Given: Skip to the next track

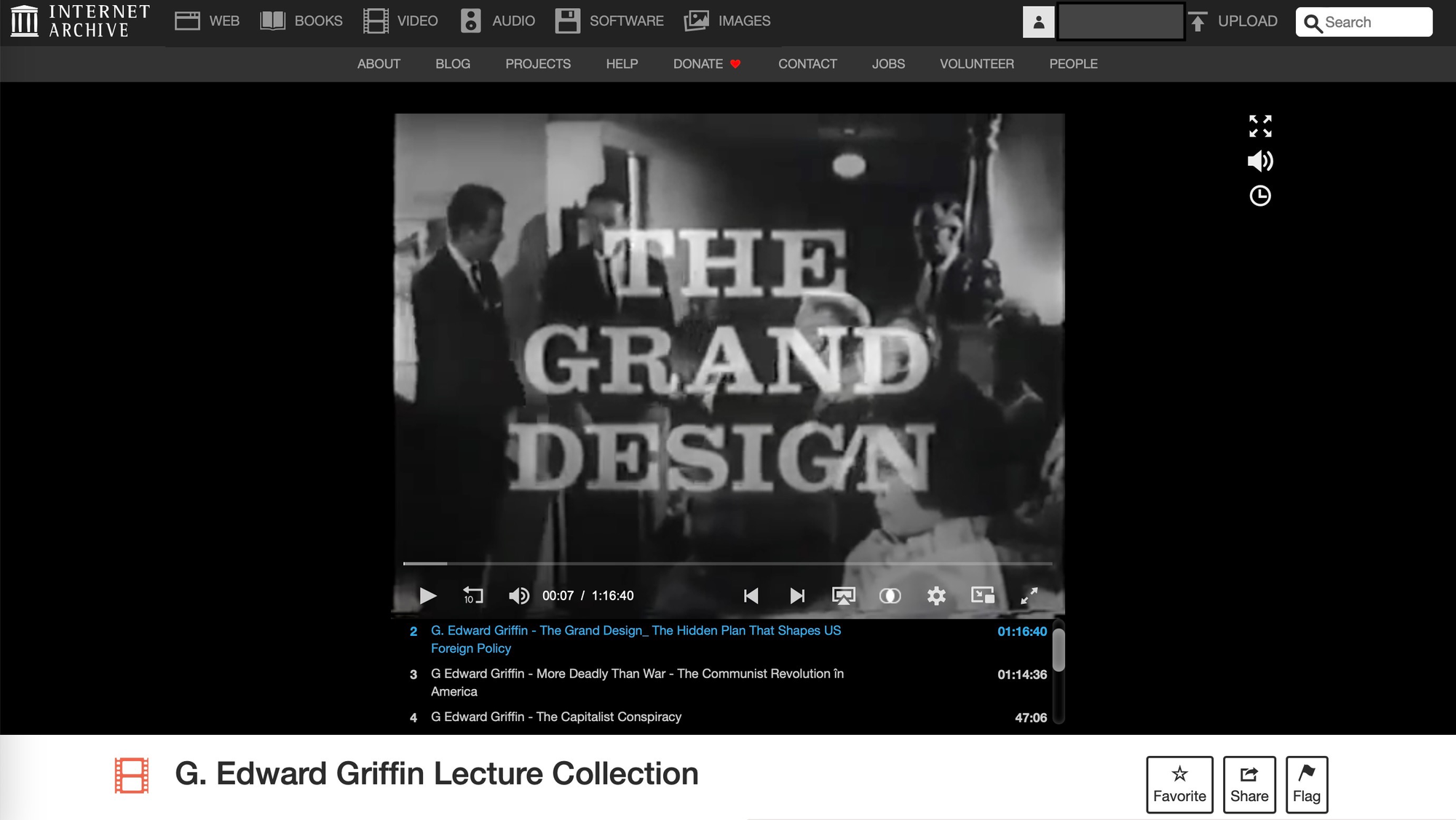Looking at the screenshot, I should [x=797, y=596].
